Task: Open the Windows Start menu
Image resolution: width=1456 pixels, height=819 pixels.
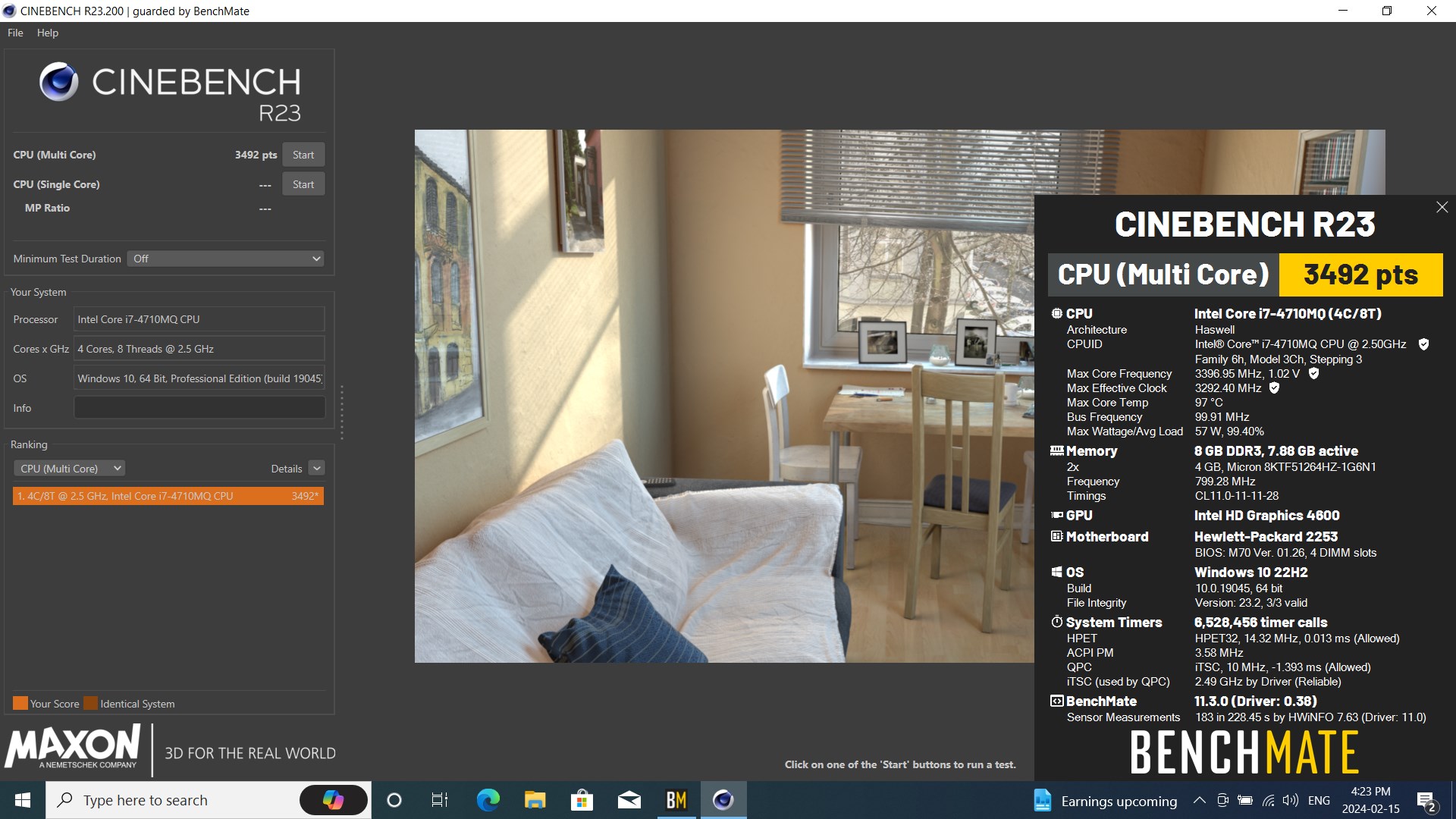Action: tap(23, 800)
